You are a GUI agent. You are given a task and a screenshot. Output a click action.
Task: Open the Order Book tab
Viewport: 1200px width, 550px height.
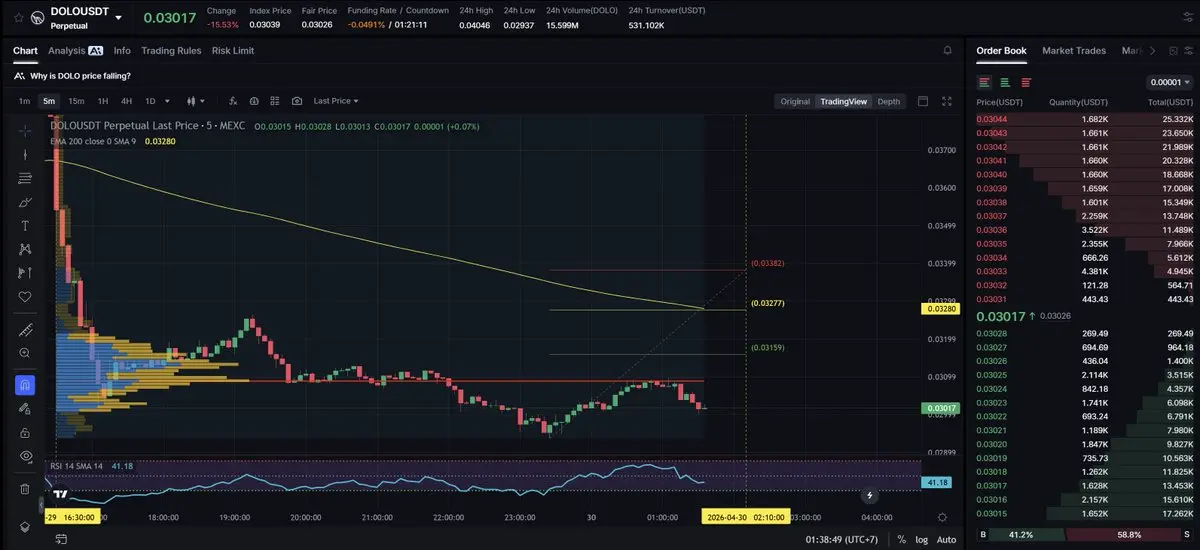[1001, 50]
